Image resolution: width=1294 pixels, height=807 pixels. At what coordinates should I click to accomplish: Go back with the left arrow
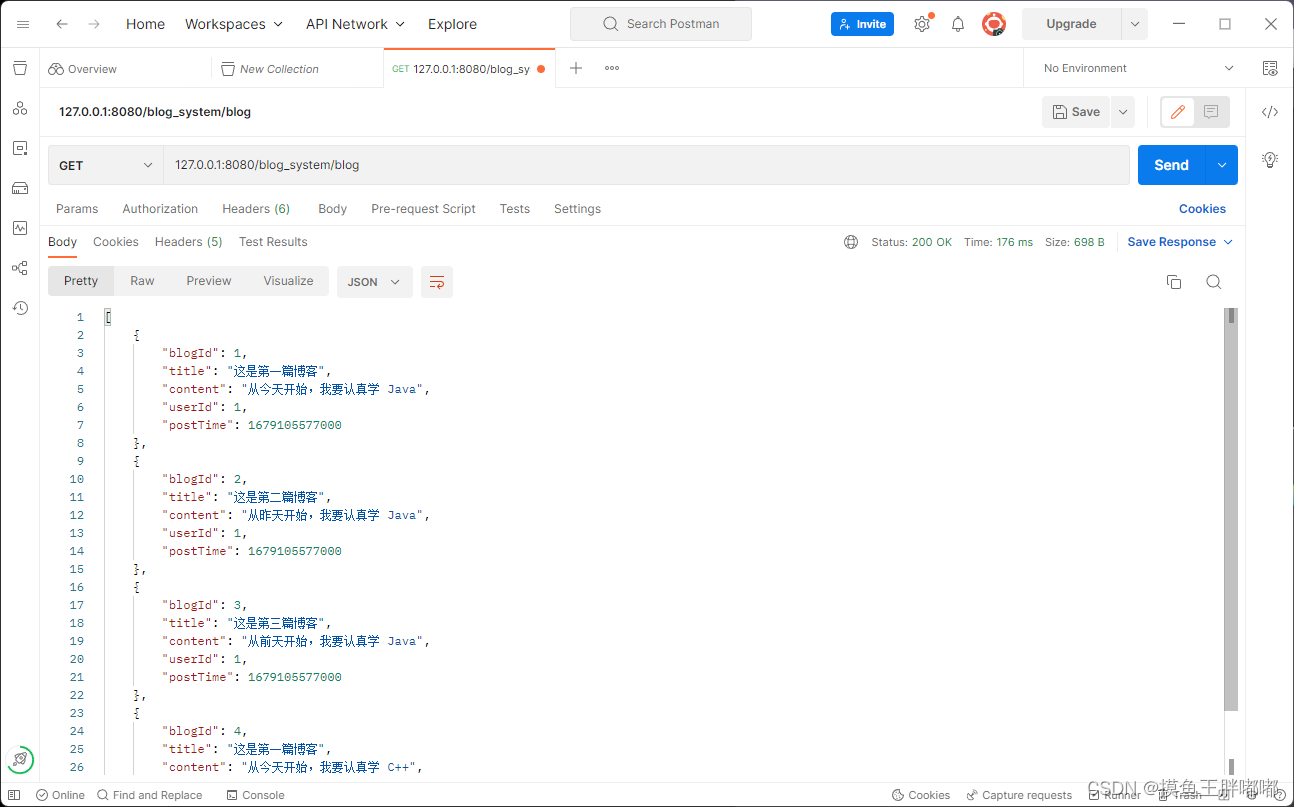pyautogui.click(x=62, y=24)
